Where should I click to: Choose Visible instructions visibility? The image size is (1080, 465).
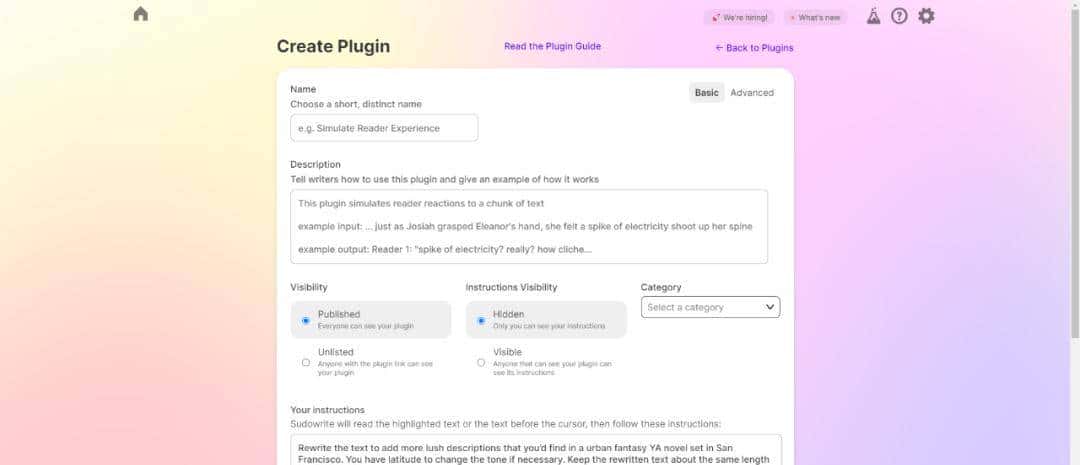pos(481,362)
